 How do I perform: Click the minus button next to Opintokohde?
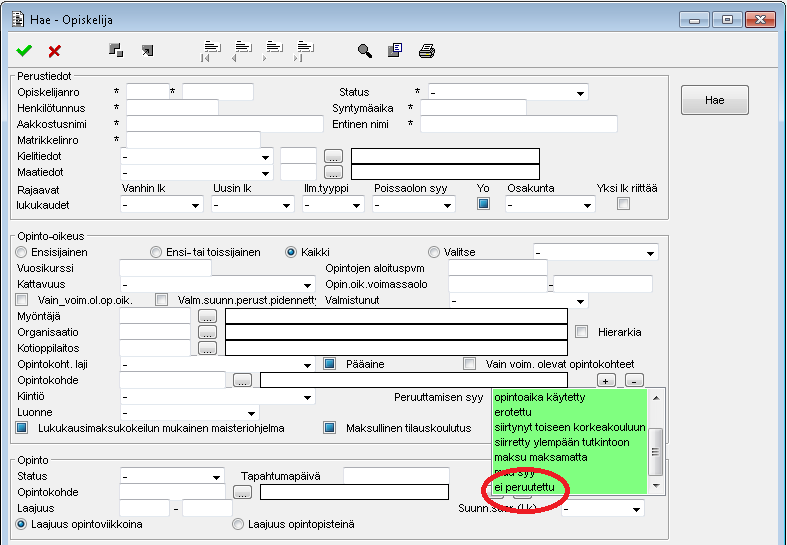pyautogui.click(x=634, y=381)
